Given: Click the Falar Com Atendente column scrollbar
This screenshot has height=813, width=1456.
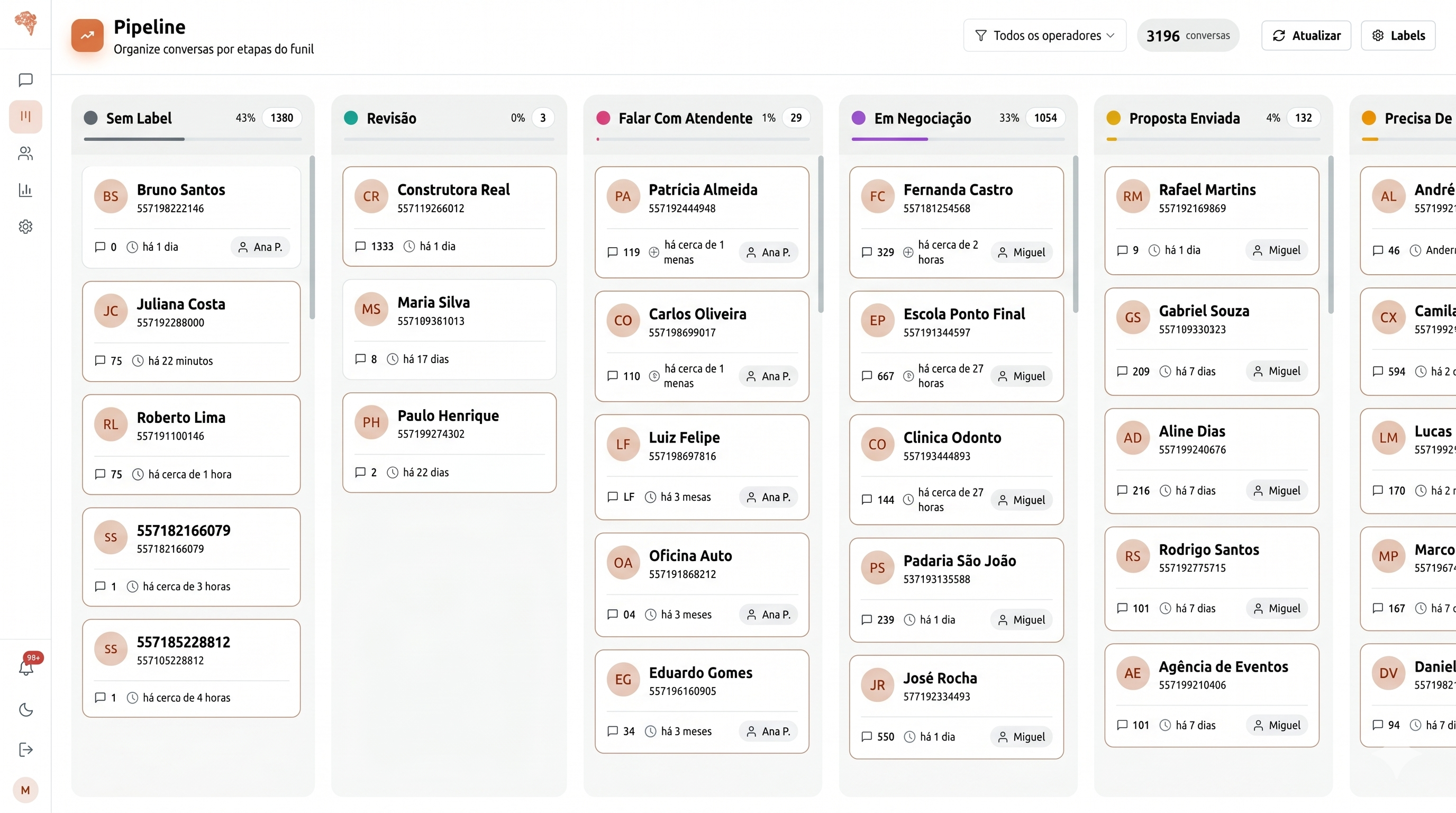Looking at the screenshot, I should [821, 234].
